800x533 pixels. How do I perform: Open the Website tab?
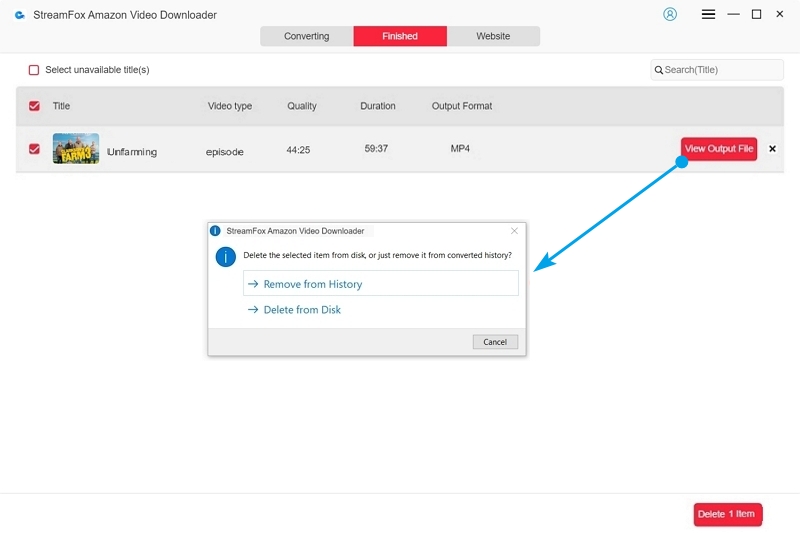pyautogui.click(x=493, y=36)
